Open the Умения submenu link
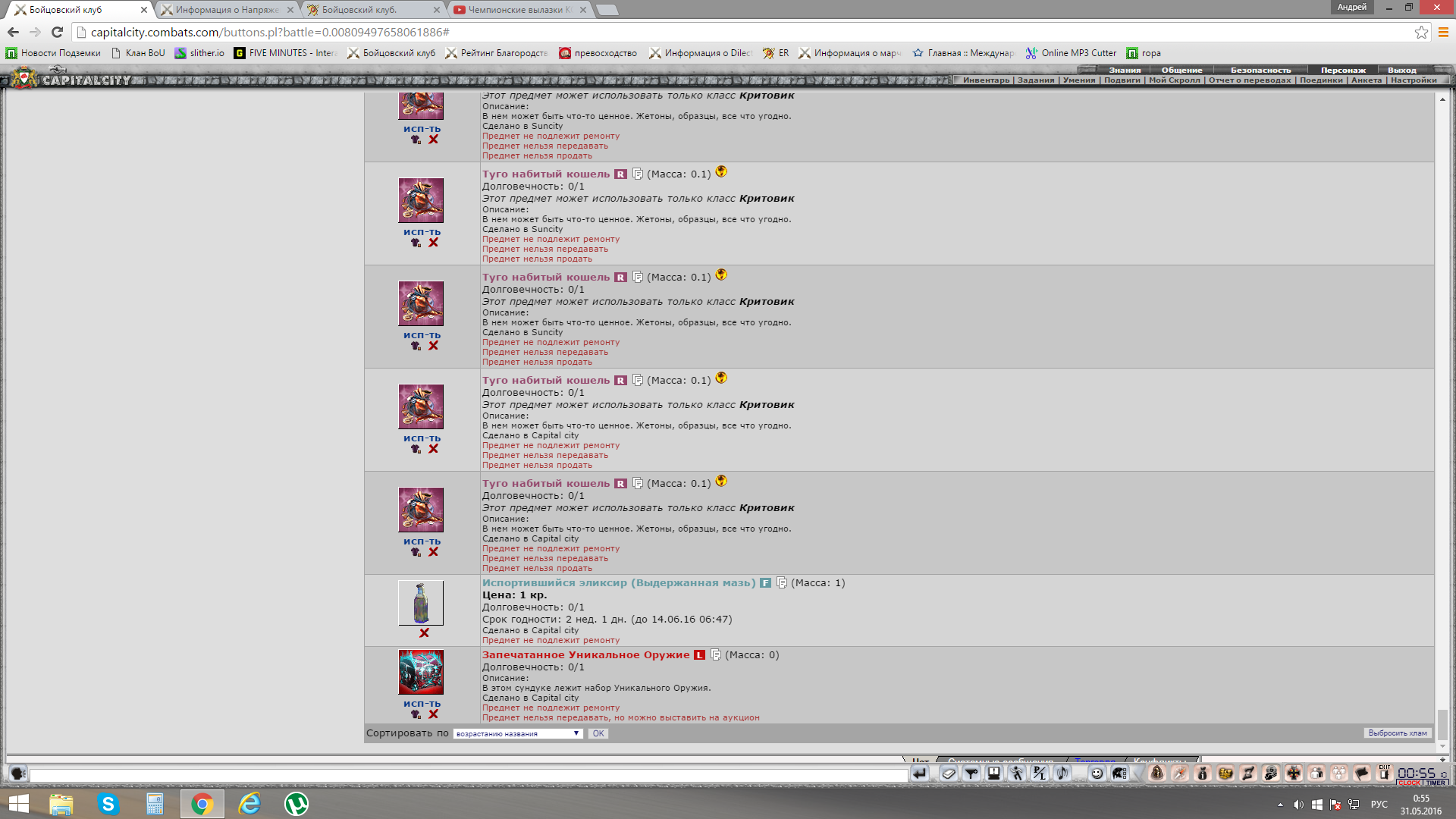 pyautogui.click(x=1079, y=80)
